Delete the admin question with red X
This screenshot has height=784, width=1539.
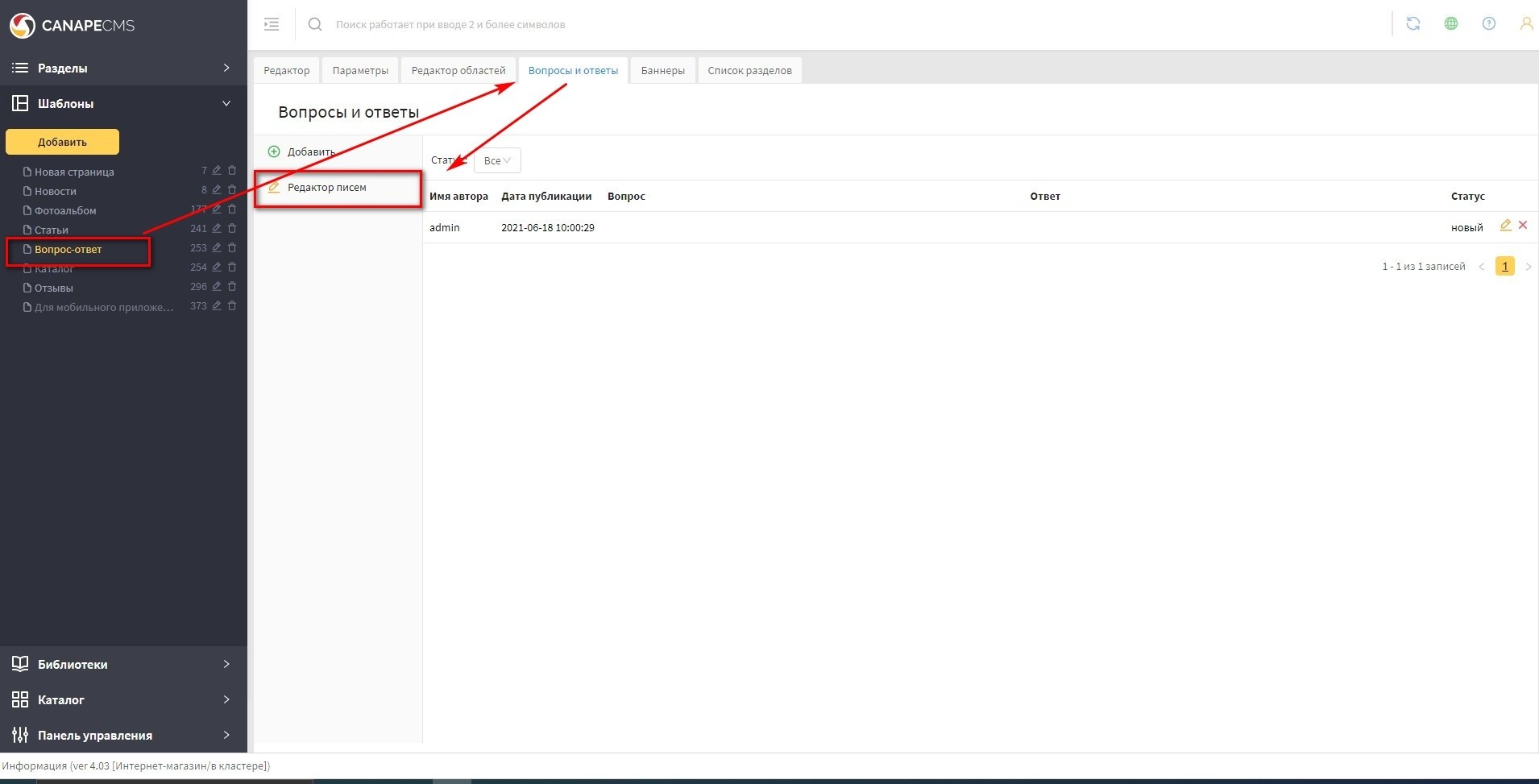point(1523,226)
